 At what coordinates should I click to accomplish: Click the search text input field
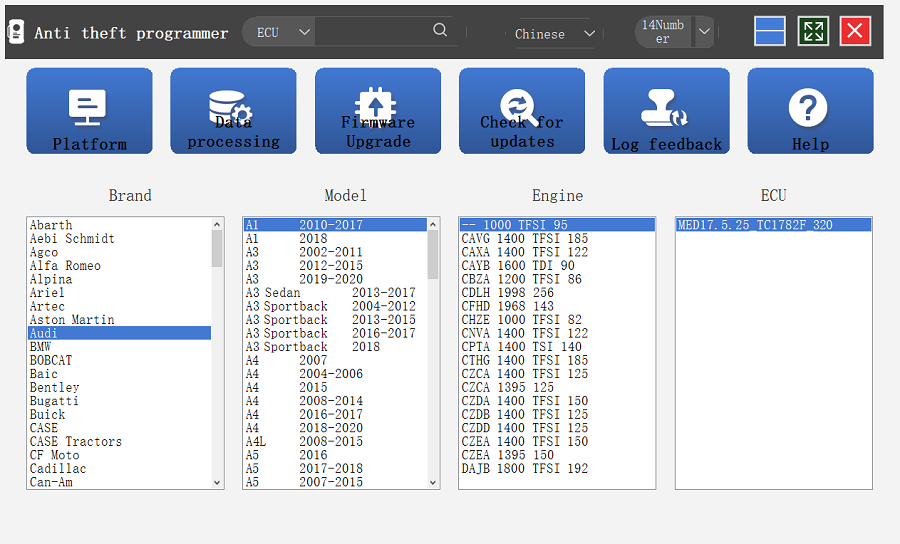[x=374, y=32]
